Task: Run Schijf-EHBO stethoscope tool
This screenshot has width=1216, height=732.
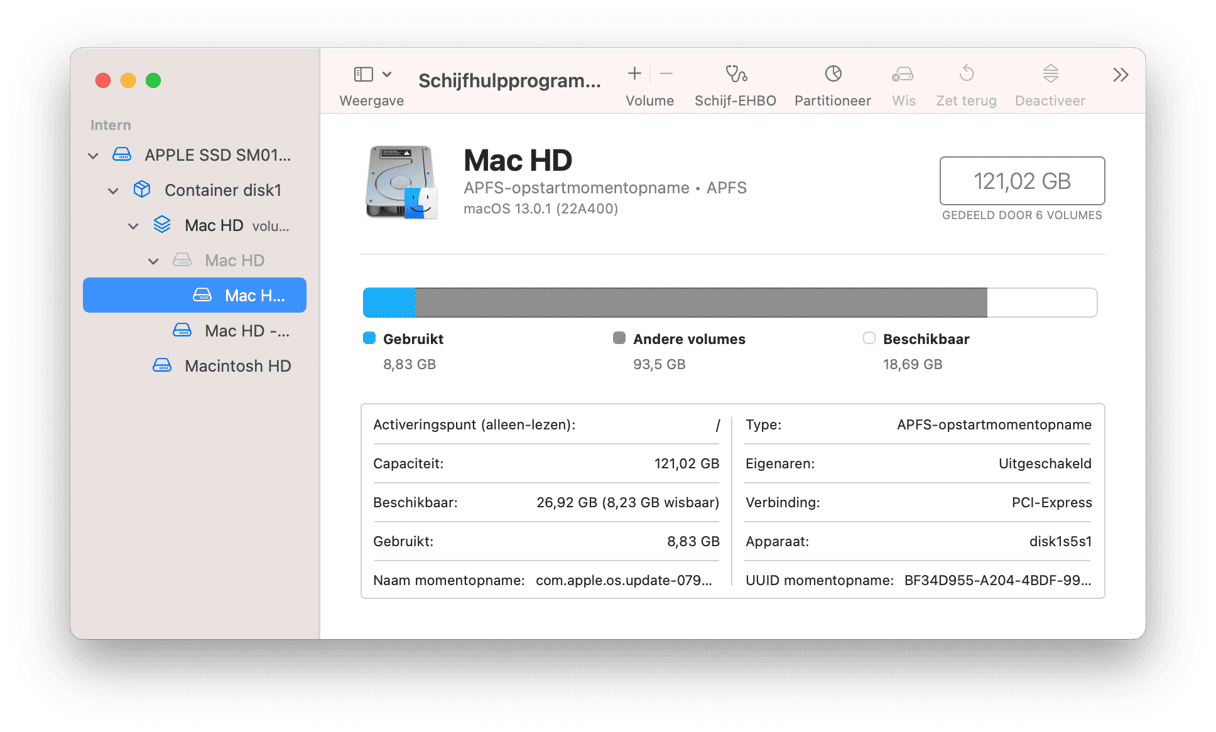Action: coord(736,74)
